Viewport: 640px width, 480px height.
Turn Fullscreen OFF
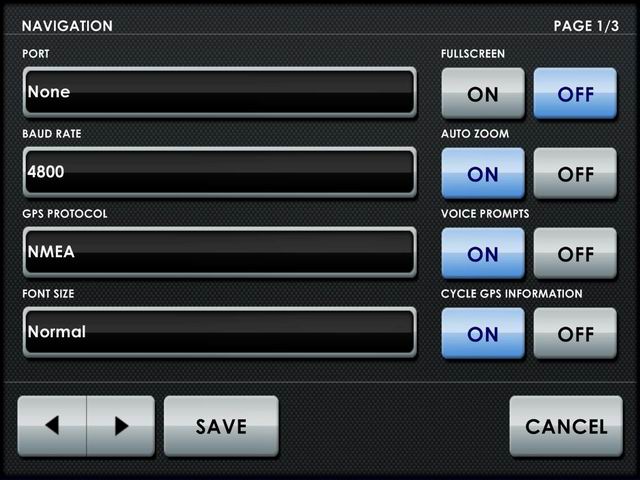[x=575, y=93]
